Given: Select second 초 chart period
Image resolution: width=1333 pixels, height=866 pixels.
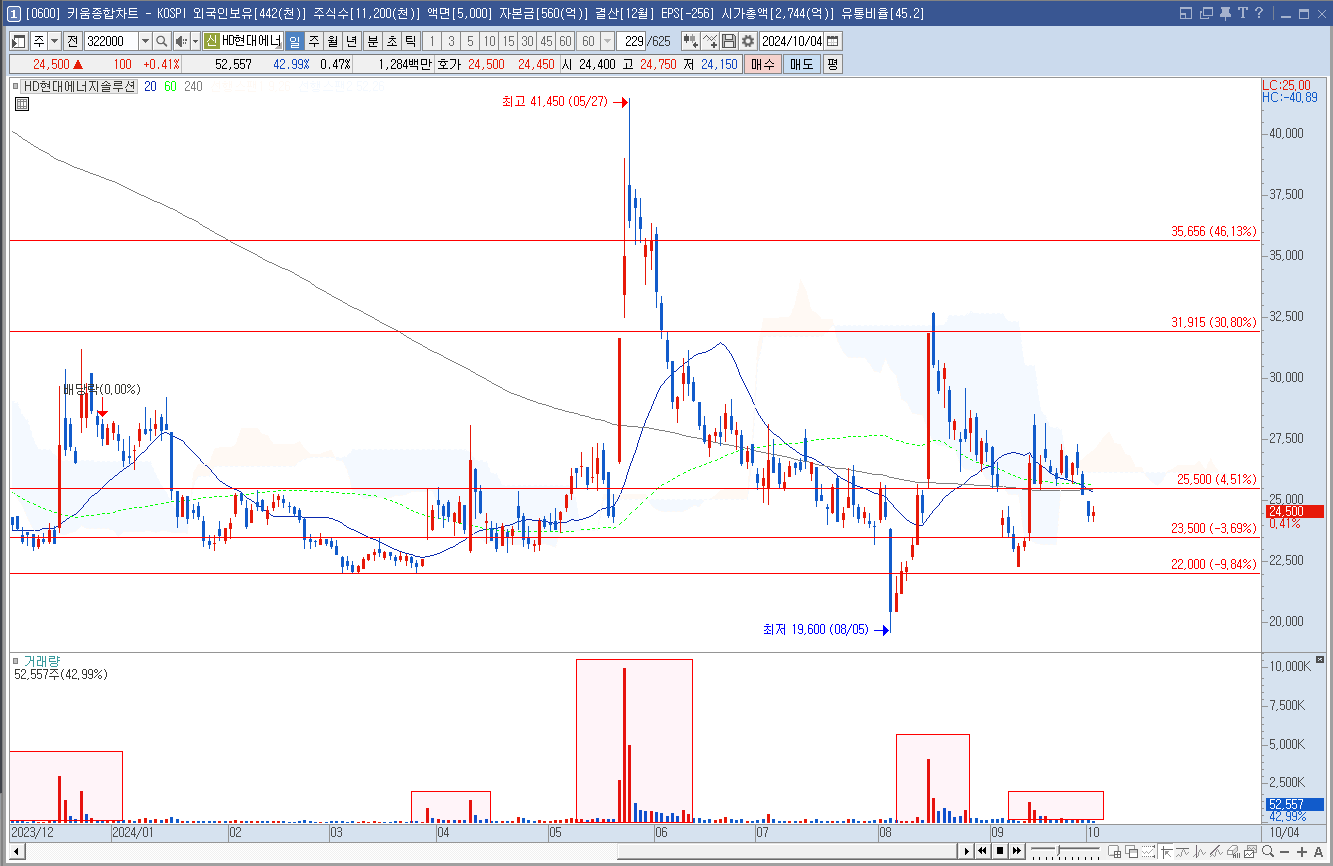Looking at the screenshot, I should [x=392, y=41].
